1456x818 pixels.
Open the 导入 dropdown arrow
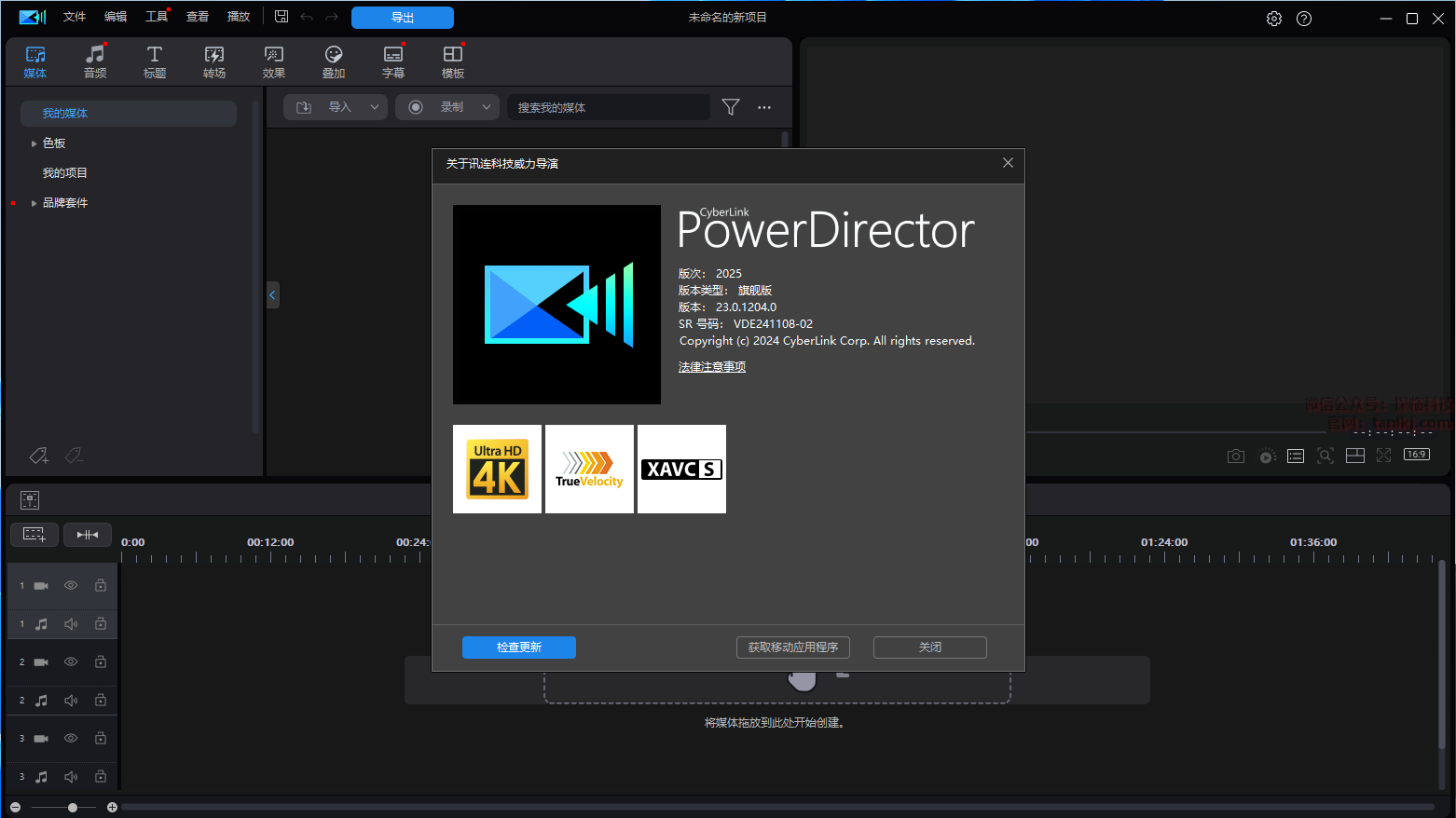[375, 107]
